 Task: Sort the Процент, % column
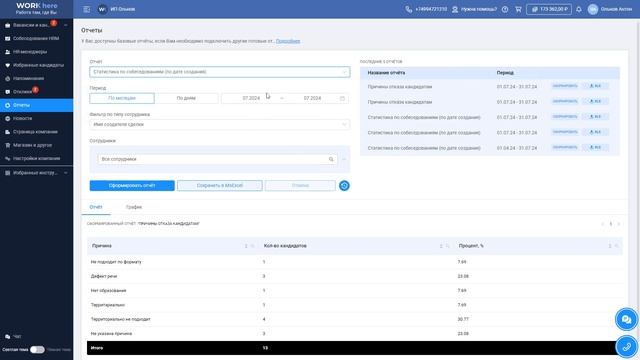click(x=610, y=246)
